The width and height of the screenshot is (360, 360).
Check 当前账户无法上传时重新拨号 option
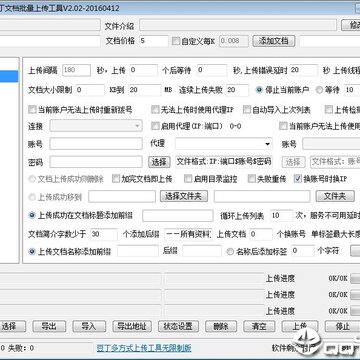tap(32, 109)
